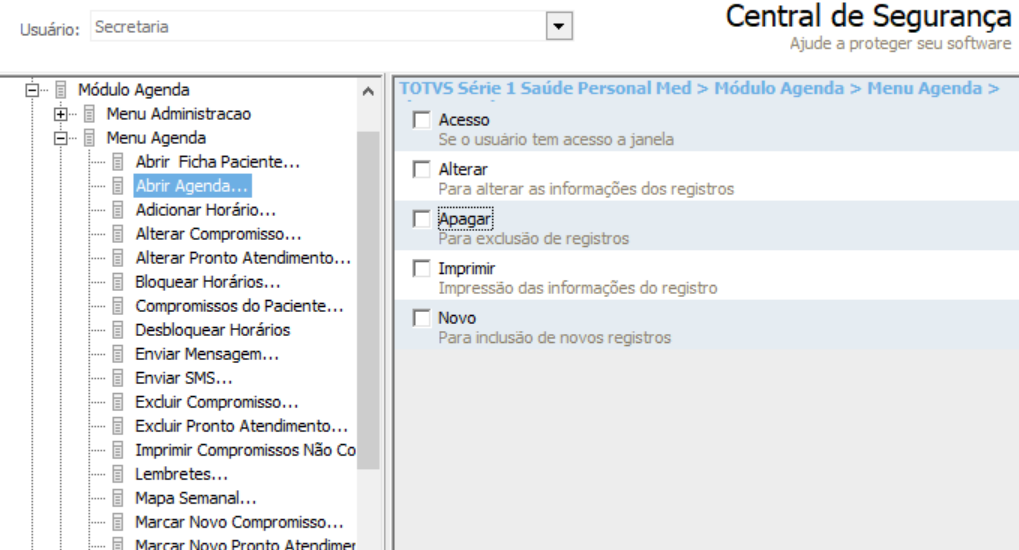1019x550 pixels.
Task: Click the tree scrollbar up arrow
Action: click(x=368, y=92)
